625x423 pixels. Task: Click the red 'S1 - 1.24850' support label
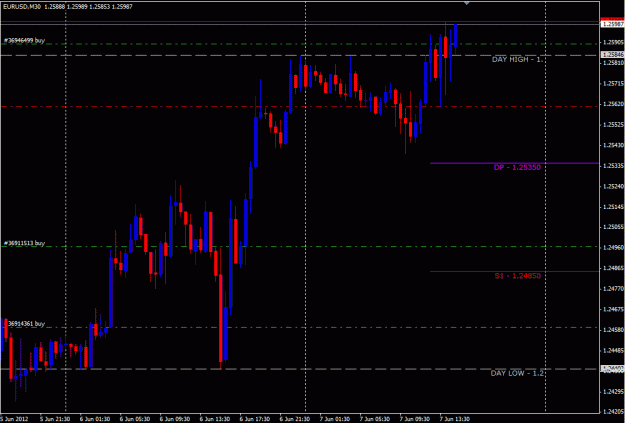[x=517, y=275]
